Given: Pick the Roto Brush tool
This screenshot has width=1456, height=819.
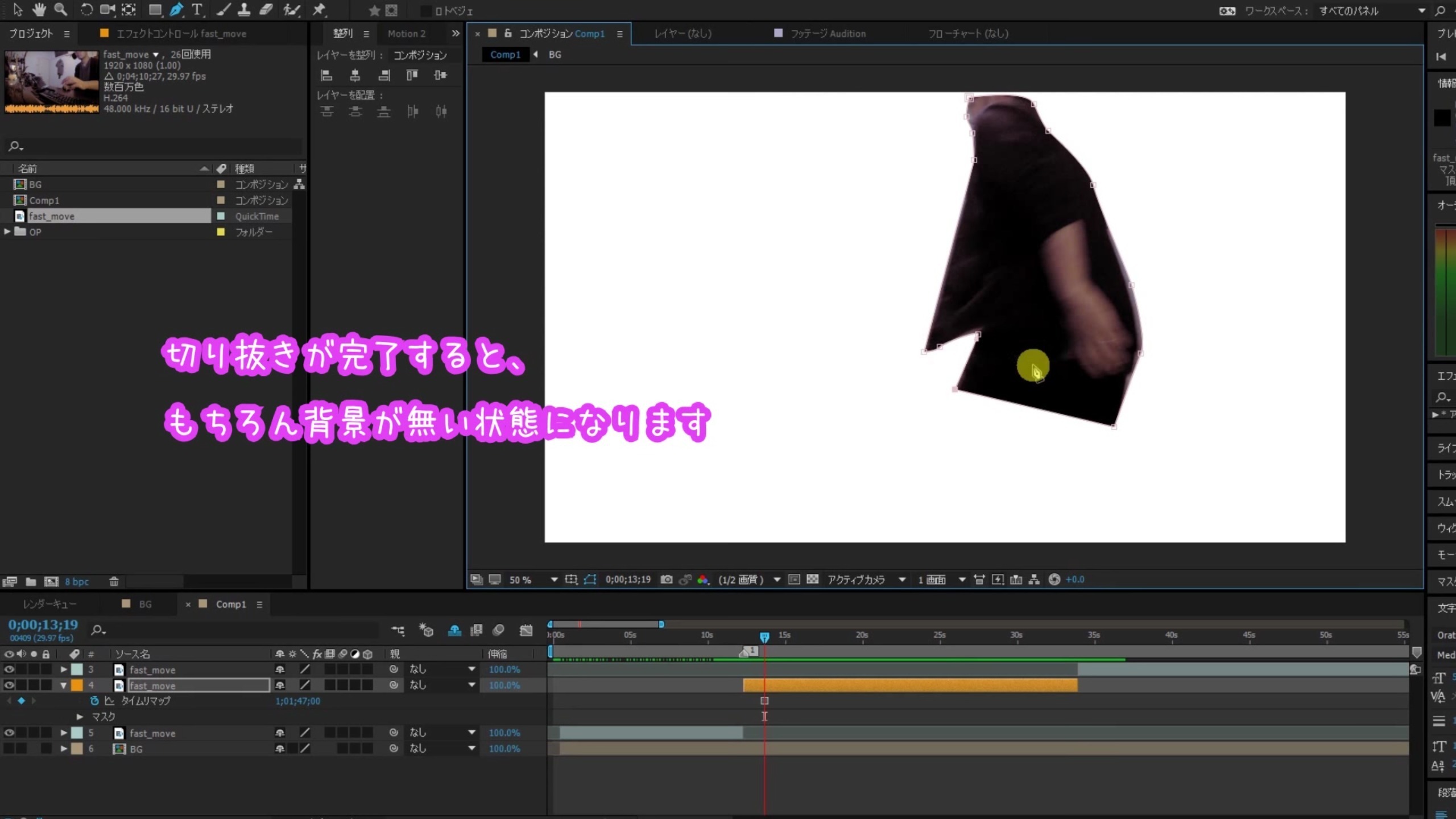Looking at the screenshot, I should coord(291,10).
